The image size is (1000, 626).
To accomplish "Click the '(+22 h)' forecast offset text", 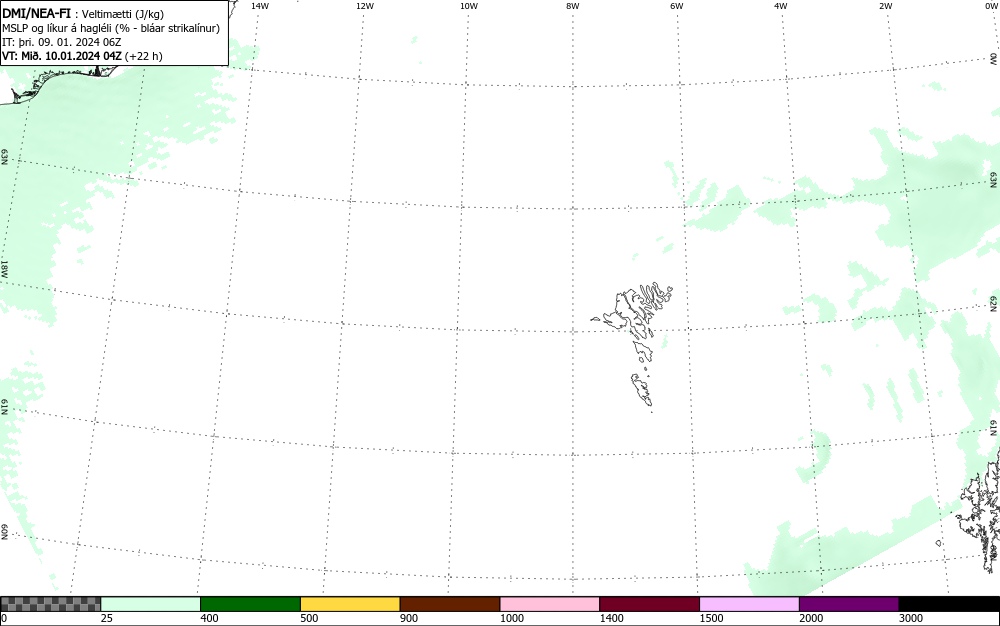I will click(x=143, y=56).
